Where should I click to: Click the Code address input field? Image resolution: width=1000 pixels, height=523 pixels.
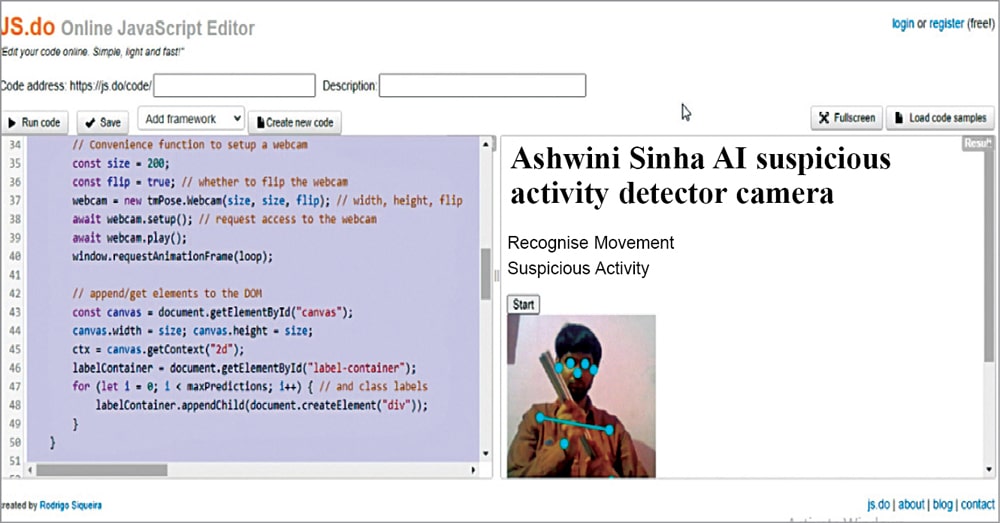coord(234,86)
